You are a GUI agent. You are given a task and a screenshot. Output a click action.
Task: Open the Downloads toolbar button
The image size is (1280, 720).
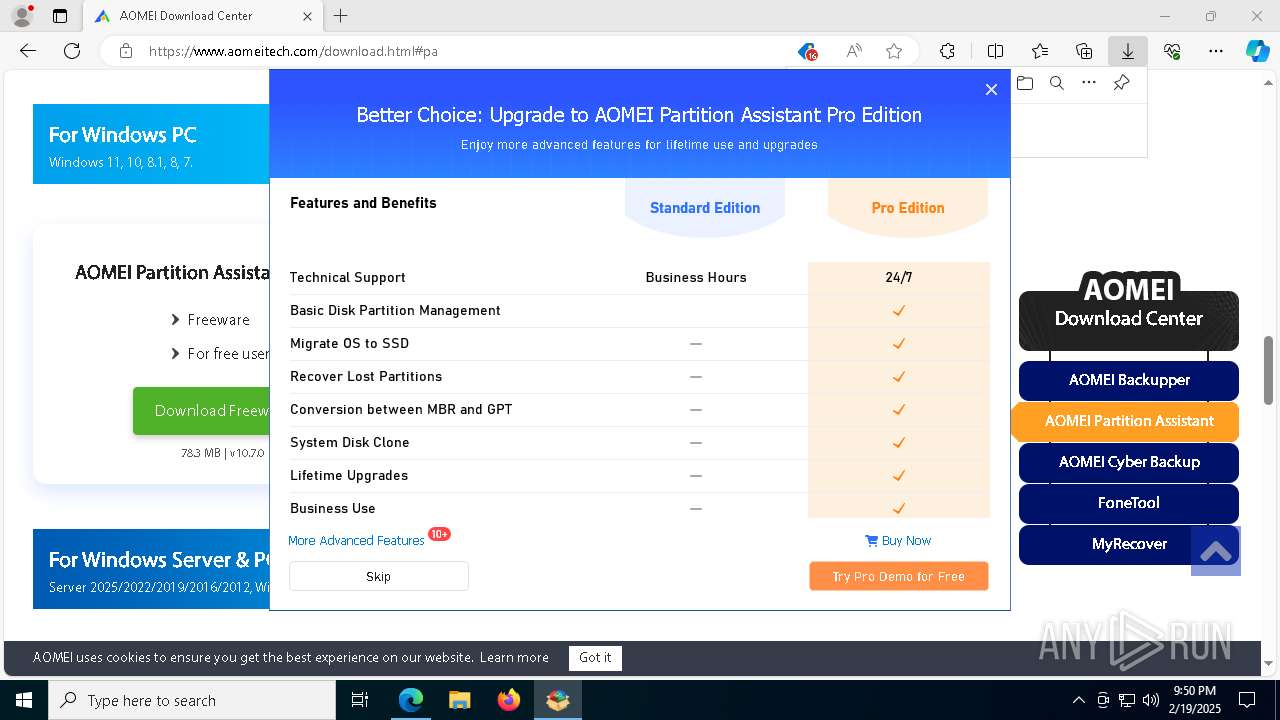coord(1128,51)
